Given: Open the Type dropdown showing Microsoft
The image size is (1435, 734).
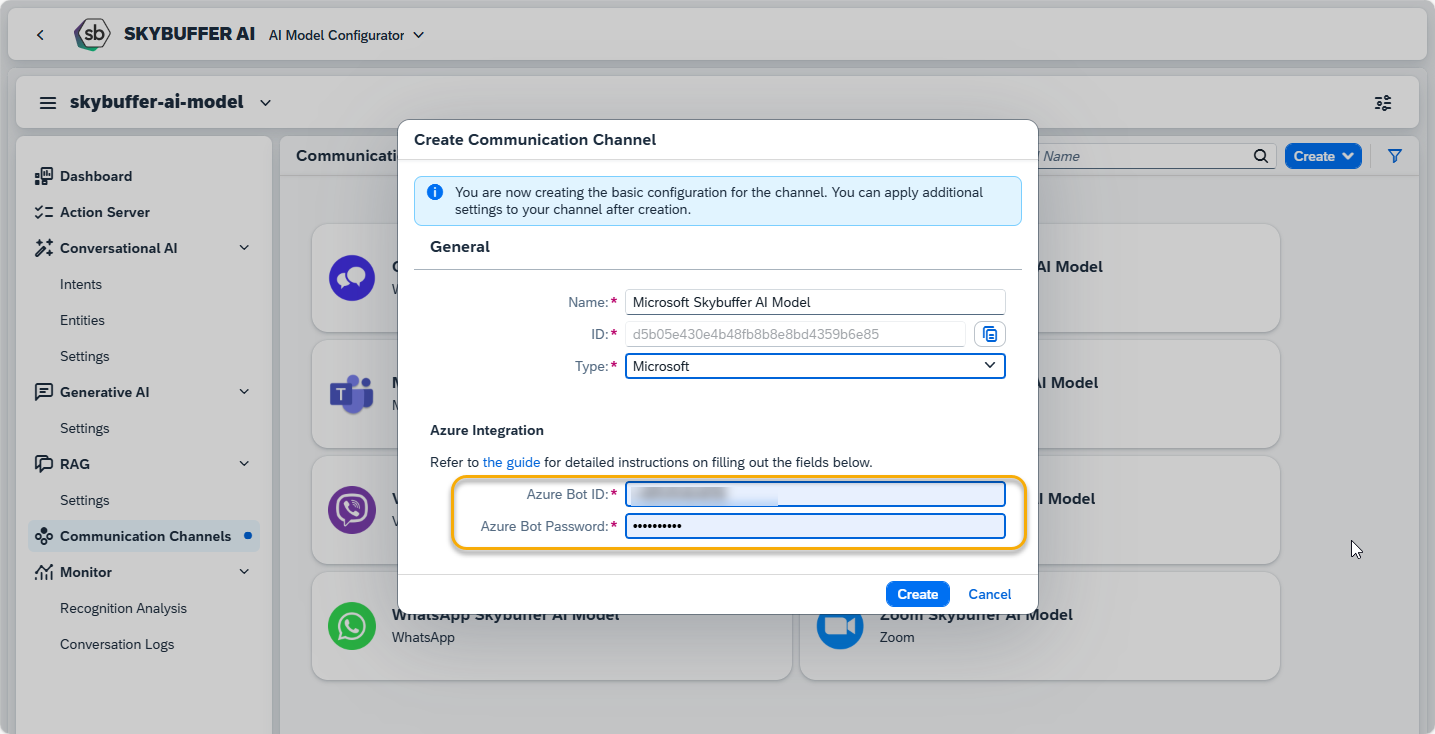Looking at the screenshot, I should [815, 366].
